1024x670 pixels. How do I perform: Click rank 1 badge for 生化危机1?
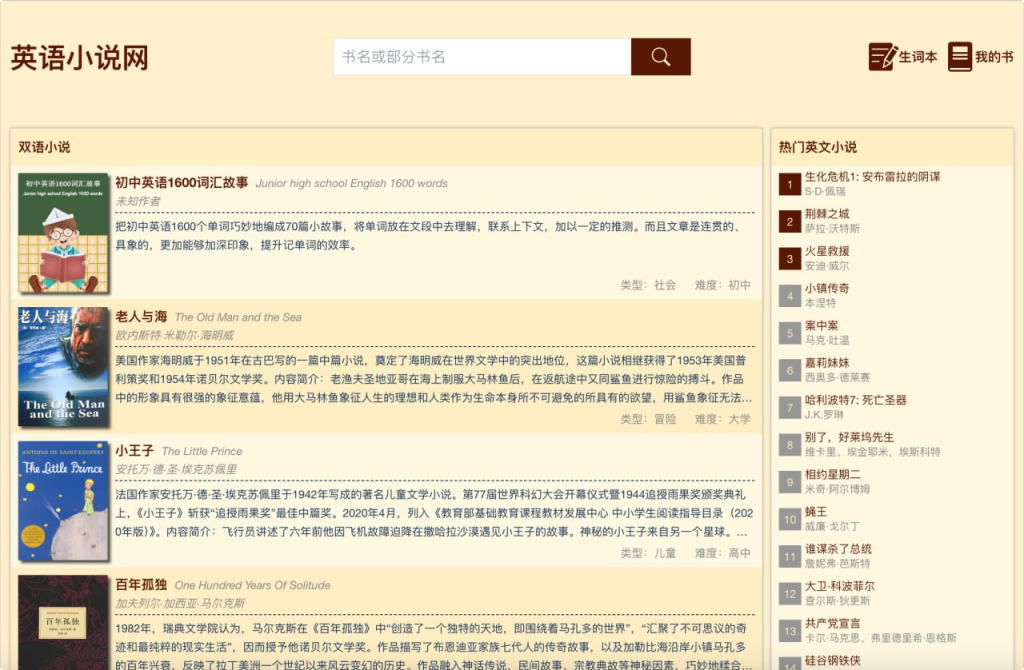pos(789,185)
